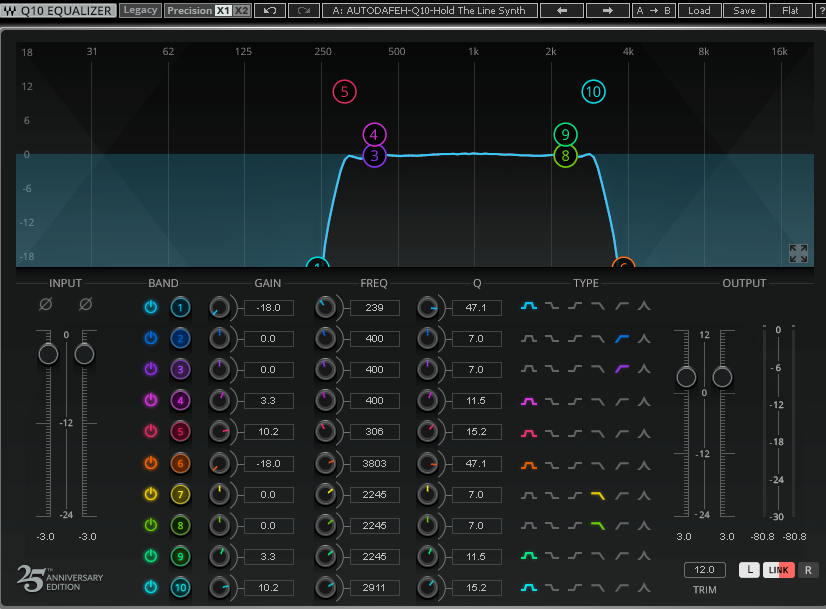Toggle band 6 power button
The width and height of the screenshot is (826, 609).
tap(151, 463)
